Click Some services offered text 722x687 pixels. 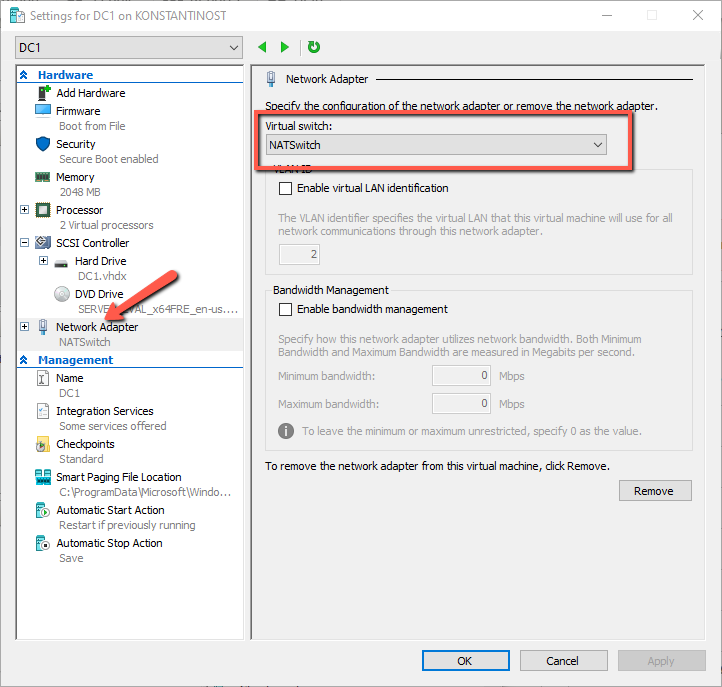click(113, 426)
